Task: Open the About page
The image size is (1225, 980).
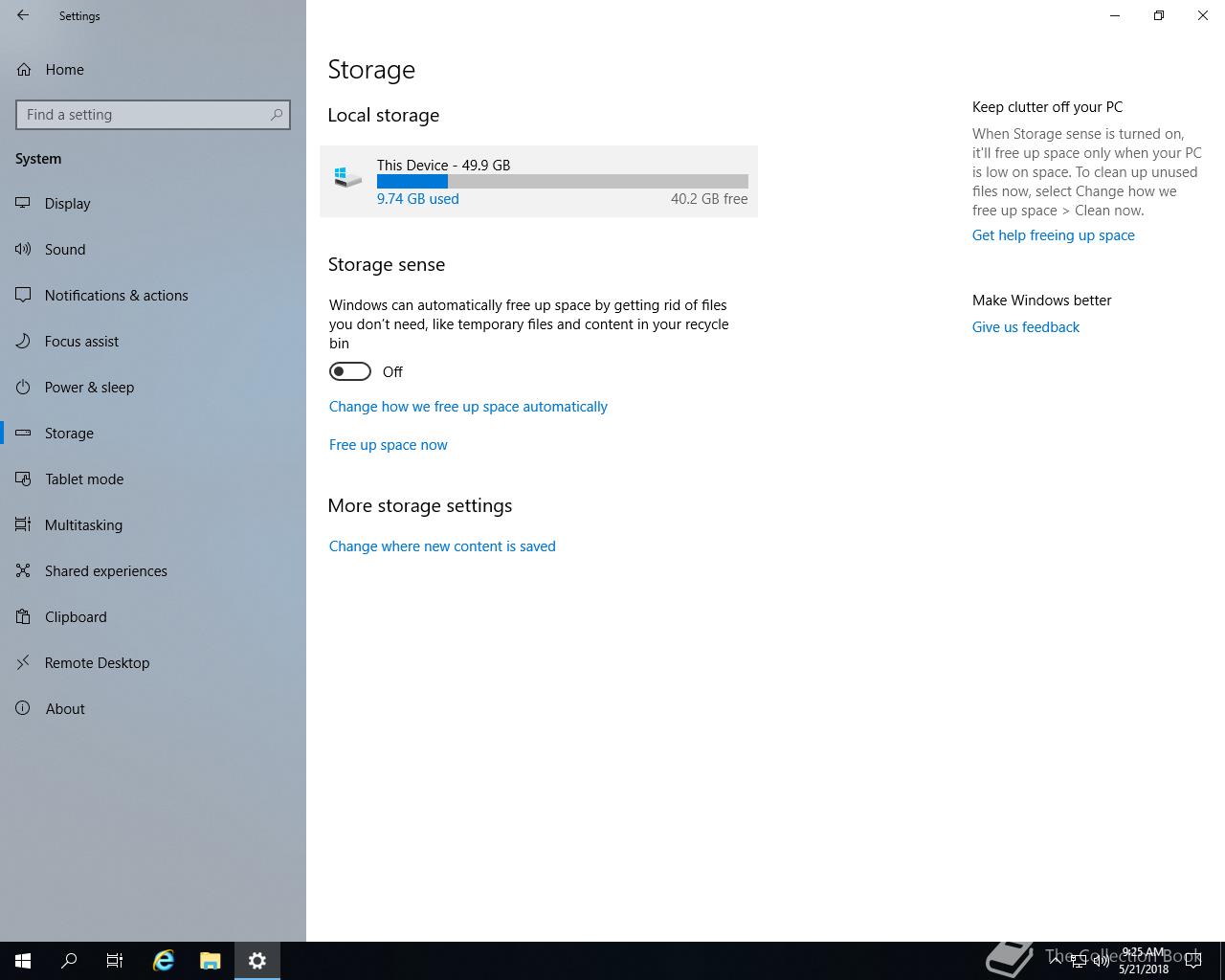Action: pyautogui.click(x=153, y=708)
